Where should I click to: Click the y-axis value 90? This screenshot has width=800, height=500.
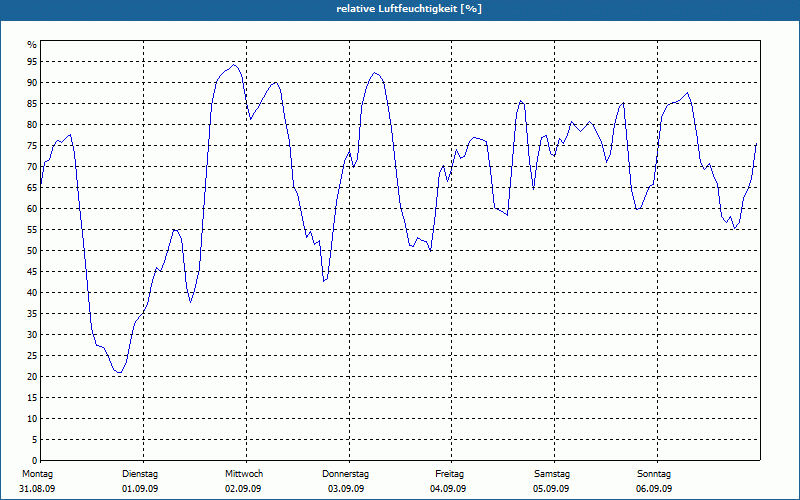pos(32,83)
